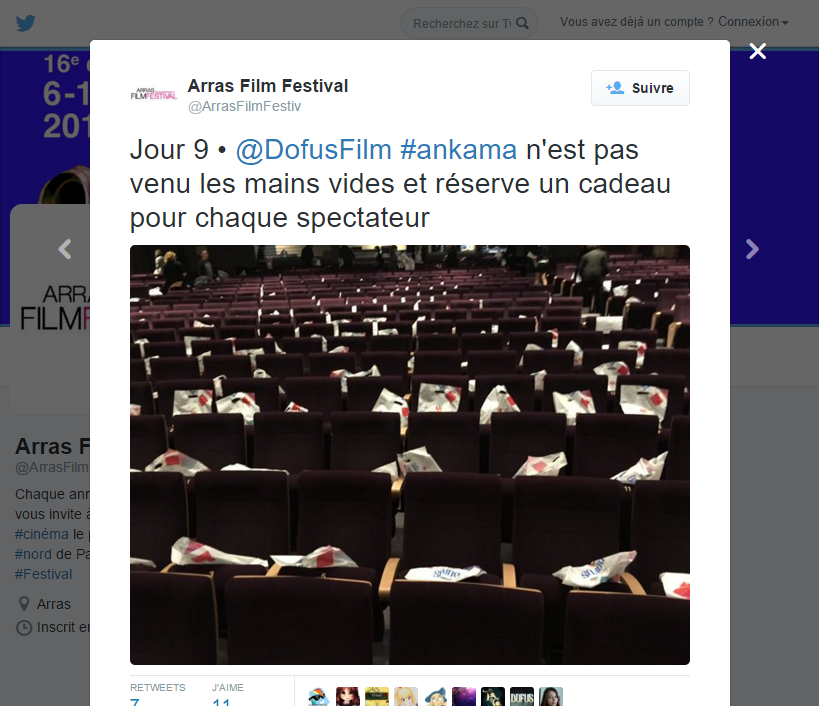The image size is (819, 706).
Task: Click the rainbow pony avatar among likers
Action: tap(319, 697)
